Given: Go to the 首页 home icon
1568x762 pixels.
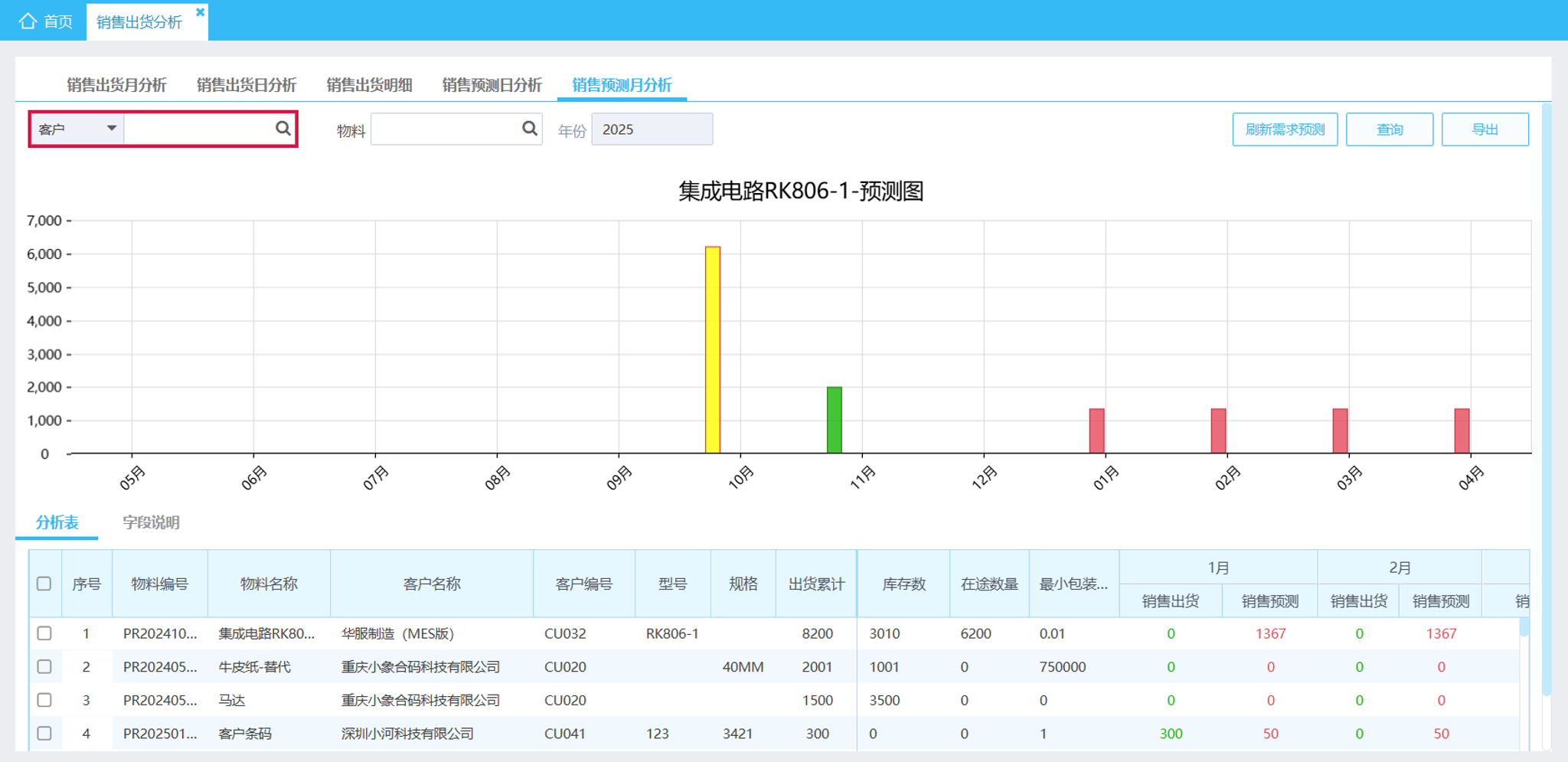Looking at the screenshot, I should click(28, 21).
